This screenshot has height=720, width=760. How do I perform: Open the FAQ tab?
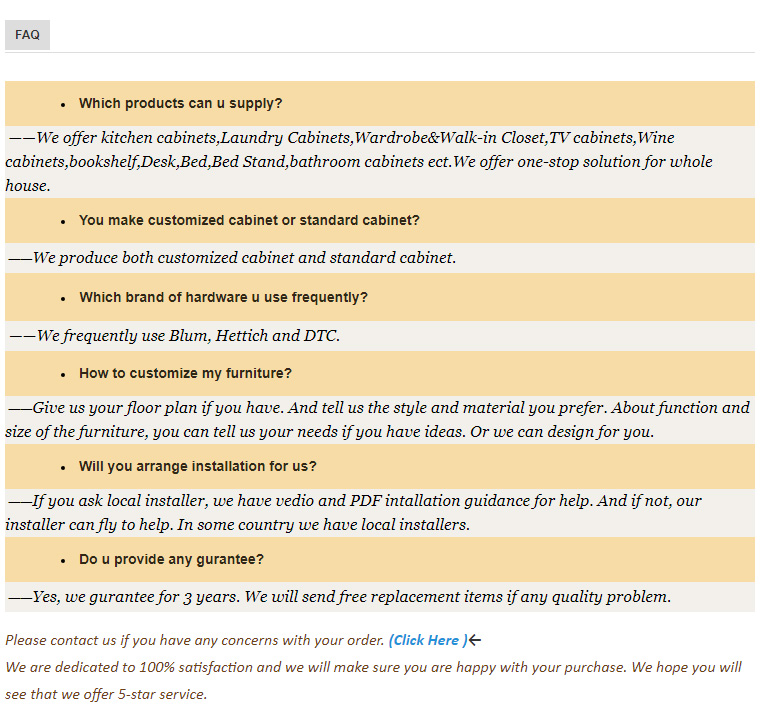[x=27, y=34]
